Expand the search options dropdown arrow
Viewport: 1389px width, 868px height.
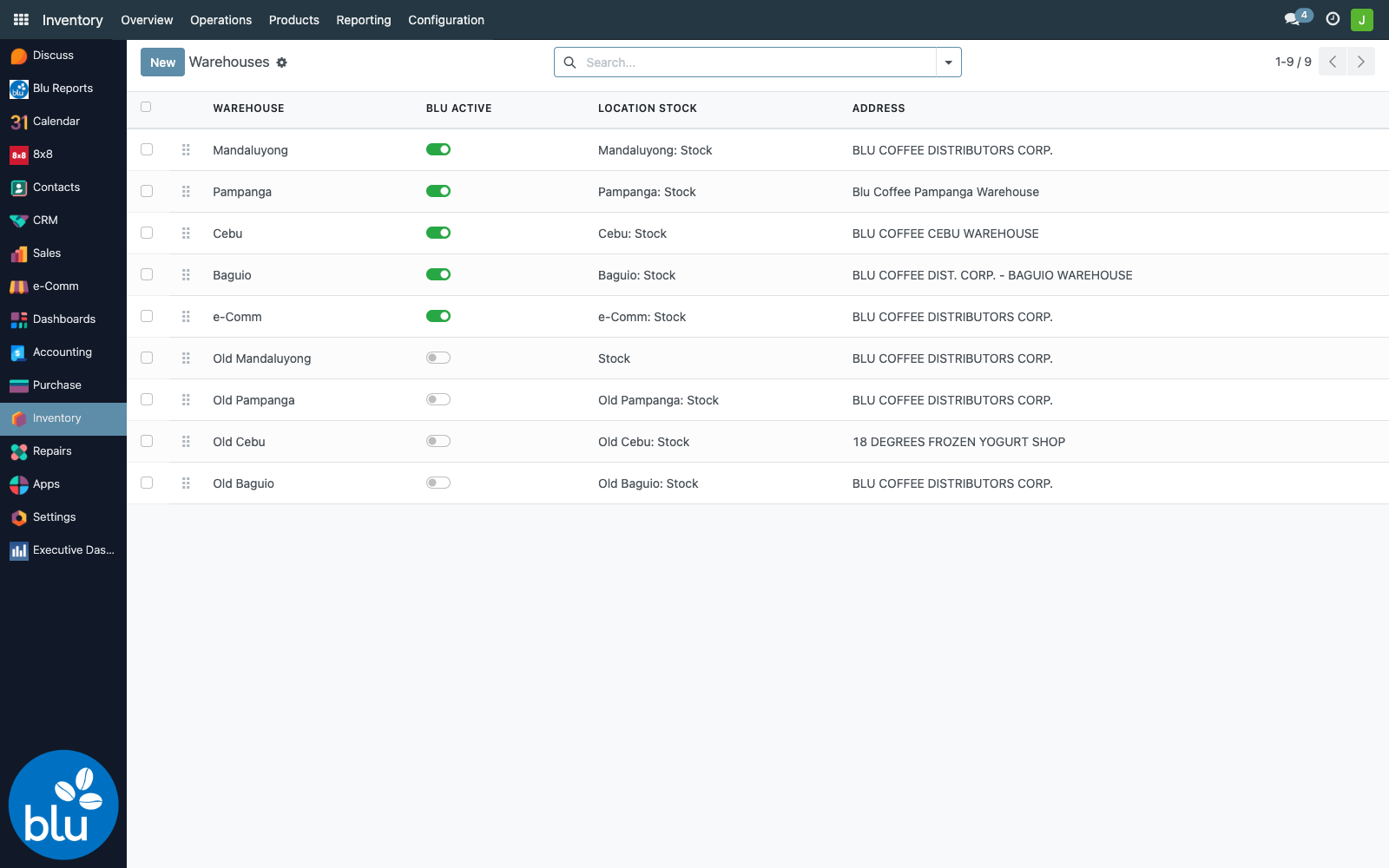(x=949, y=62)
